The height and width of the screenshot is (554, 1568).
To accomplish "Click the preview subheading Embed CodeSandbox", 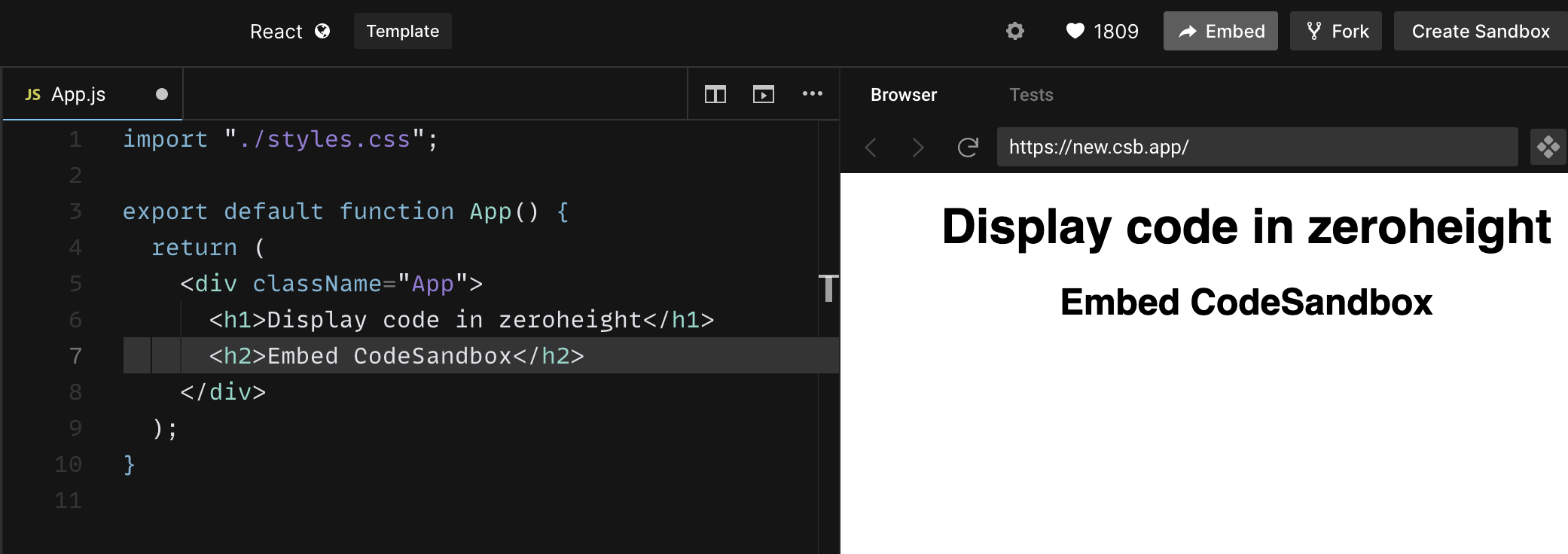I will [x=1246, y=302].
